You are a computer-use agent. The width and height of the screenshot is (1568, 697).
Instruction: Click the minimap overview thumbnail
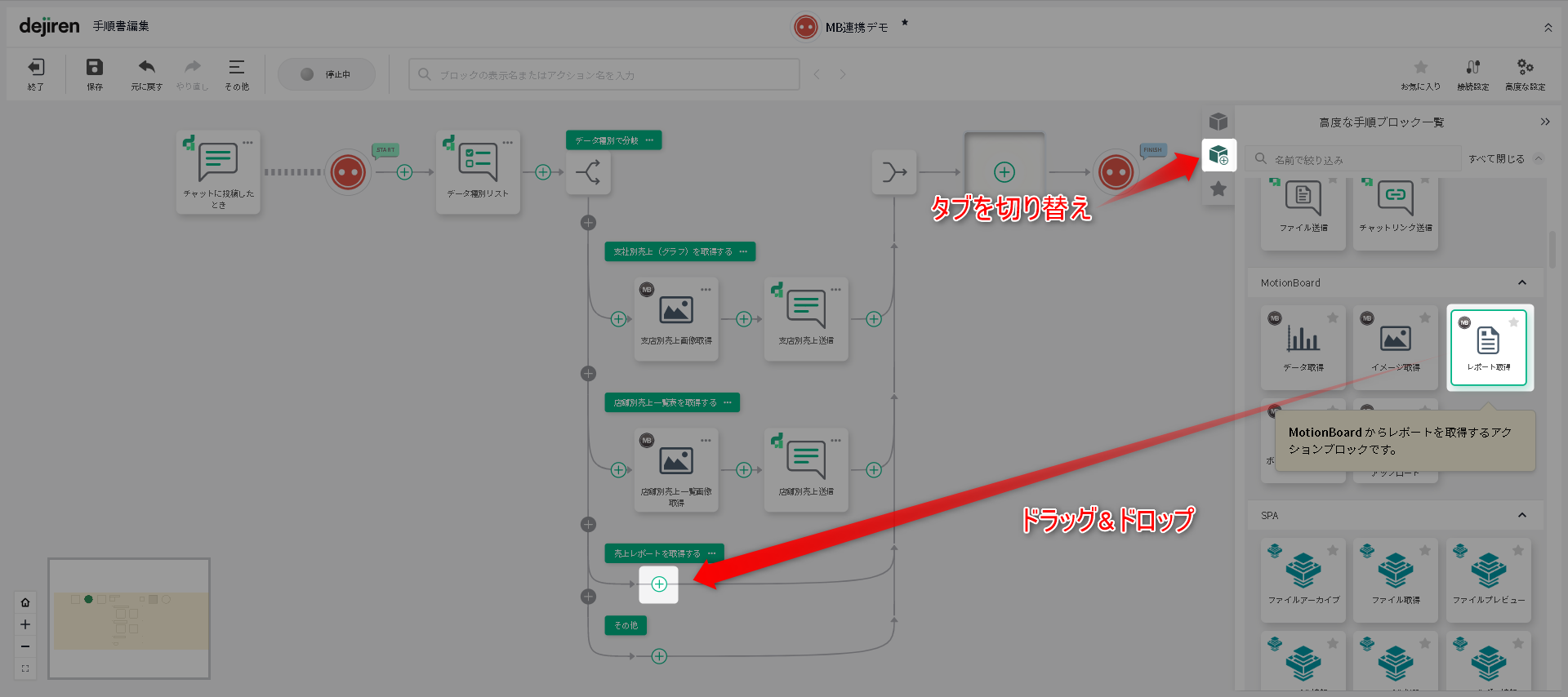pyautogui.click(x=129, y=619)
